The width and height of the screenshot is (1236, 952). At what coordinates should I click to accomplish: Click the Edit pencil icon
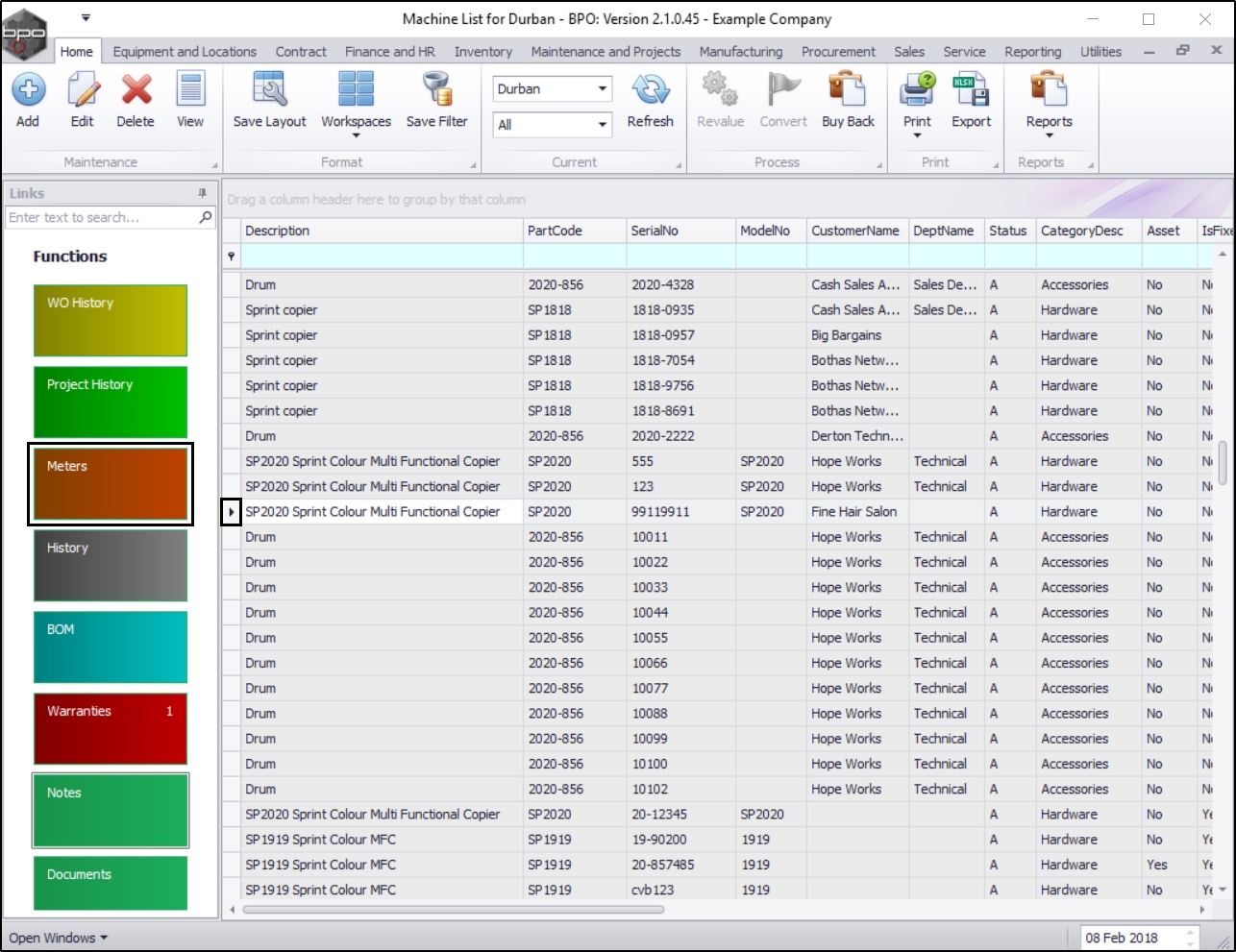(83, 91)
